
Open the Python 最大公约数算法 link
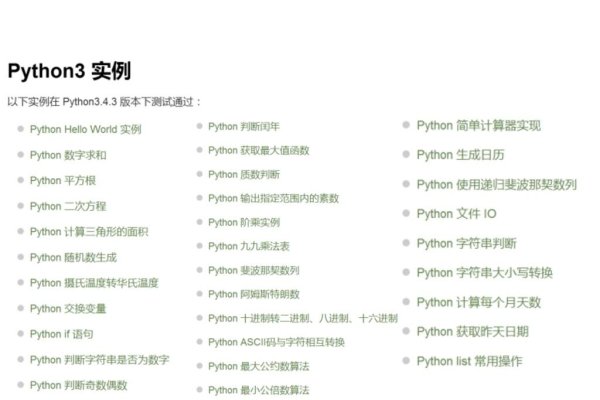coord(259,366)
